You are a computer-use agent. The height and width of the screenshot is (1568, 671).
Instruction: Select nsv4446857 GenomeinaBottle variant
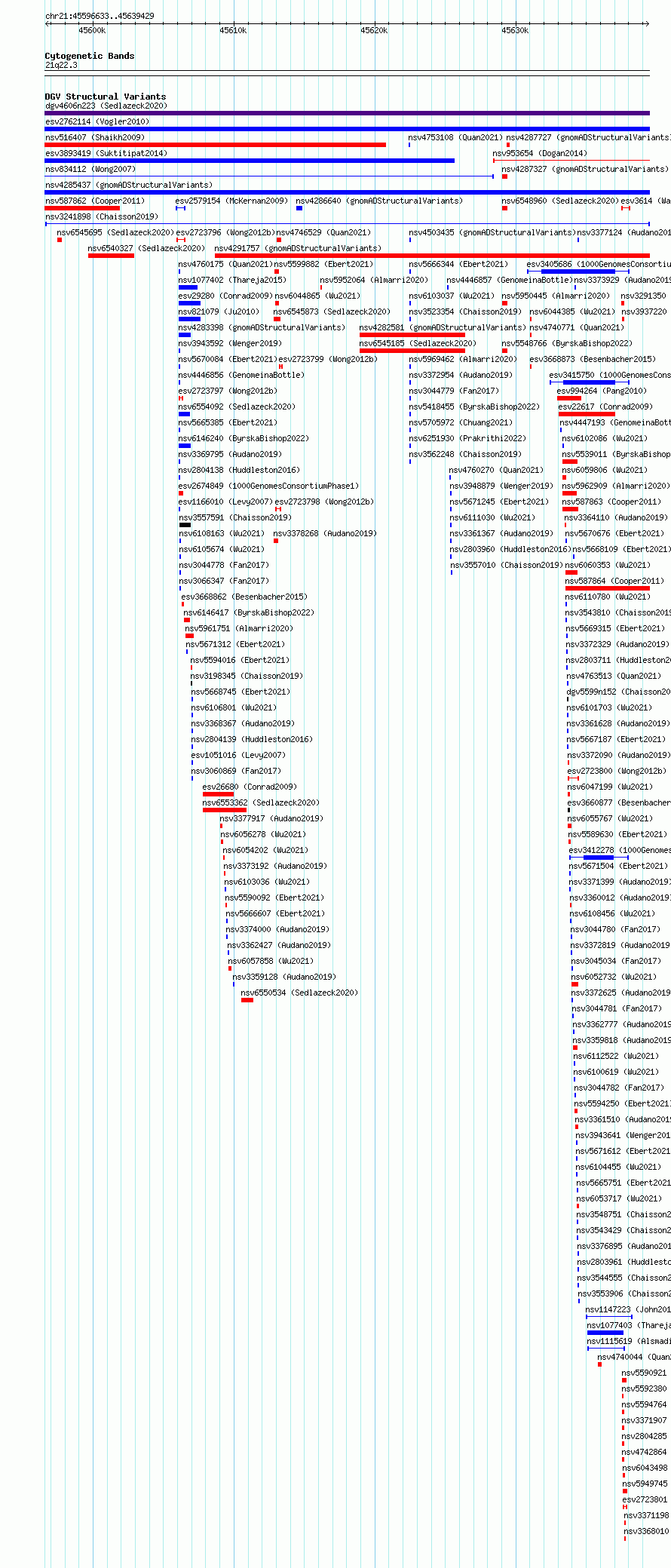tap(508, 281)
